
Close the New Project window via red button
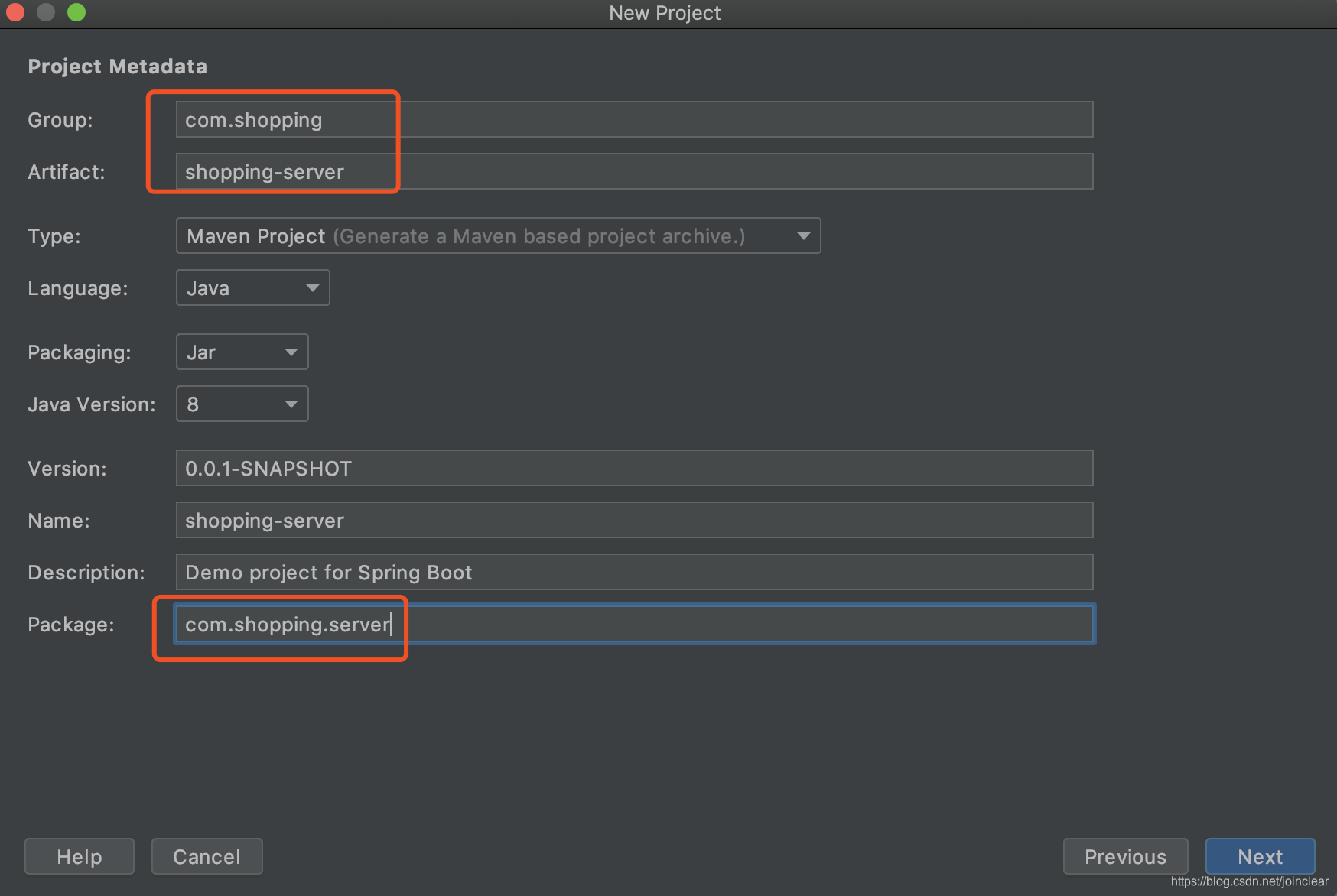coord(15,12)
